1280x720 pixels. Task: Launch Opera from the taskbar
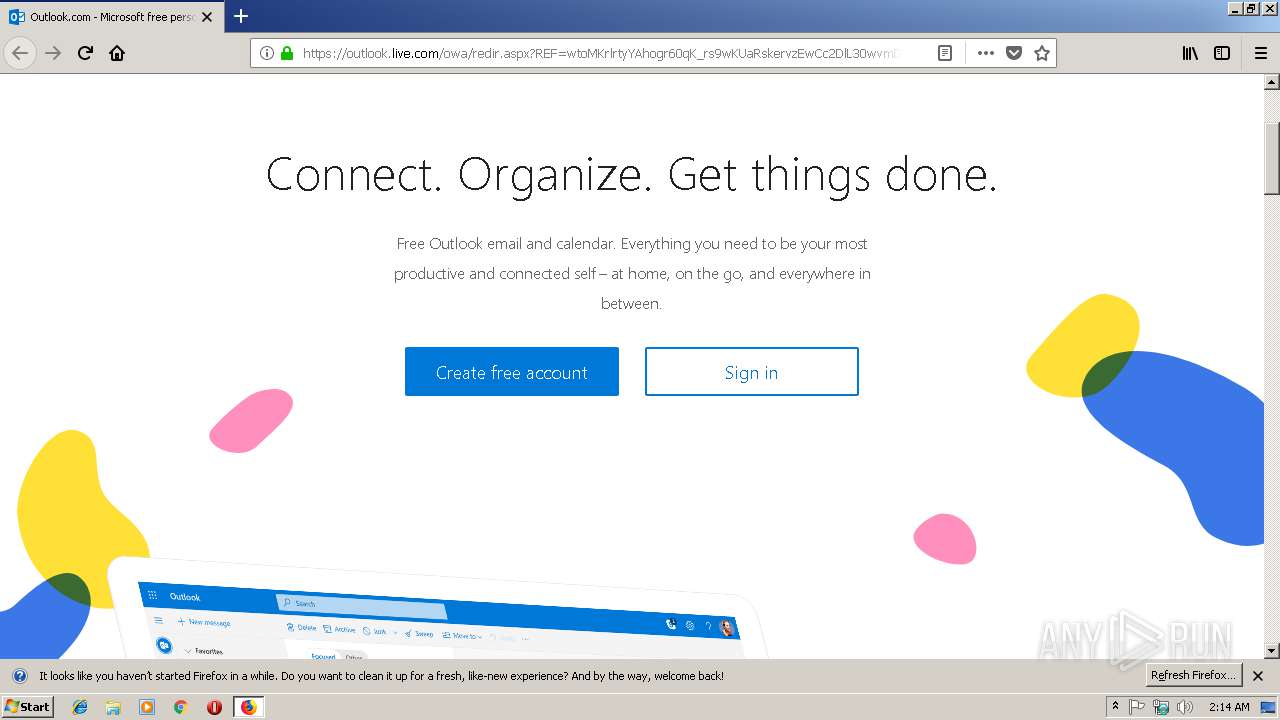point(214,707)
